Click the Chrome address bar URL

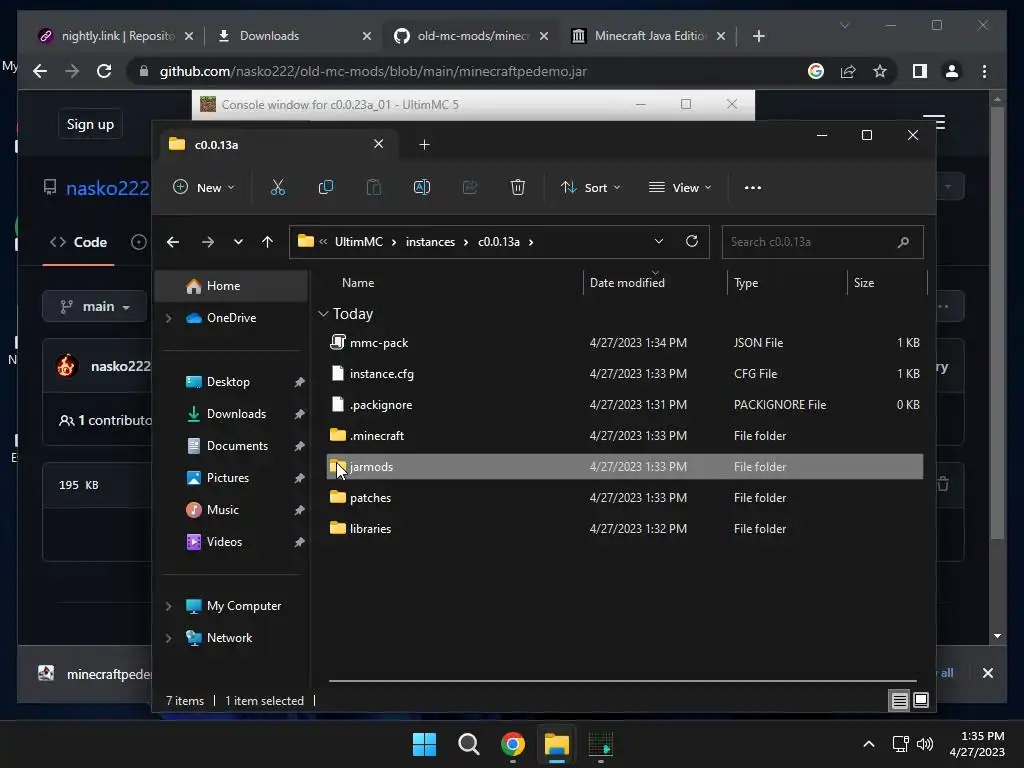coord(373,71)
